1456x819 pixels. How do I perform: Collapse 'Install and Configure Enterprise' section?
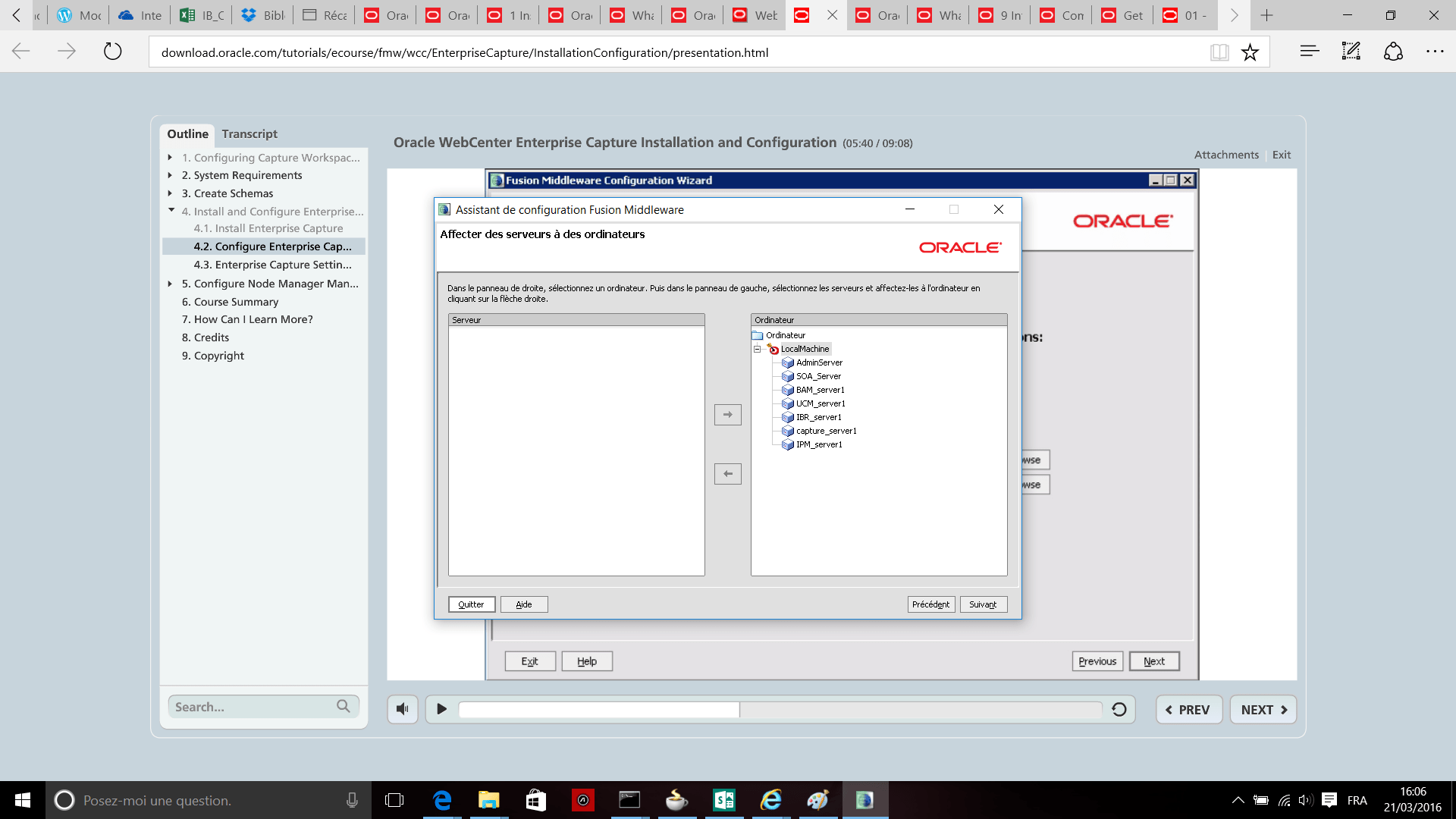click(x=171, y=211)
